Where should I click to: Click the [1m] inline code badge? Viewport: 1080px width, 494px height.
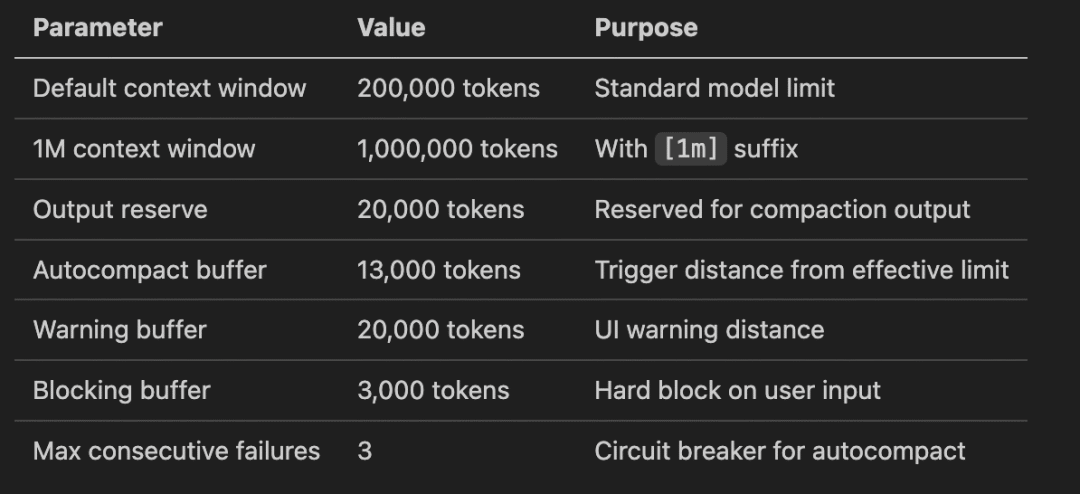(x=691, y=149)
